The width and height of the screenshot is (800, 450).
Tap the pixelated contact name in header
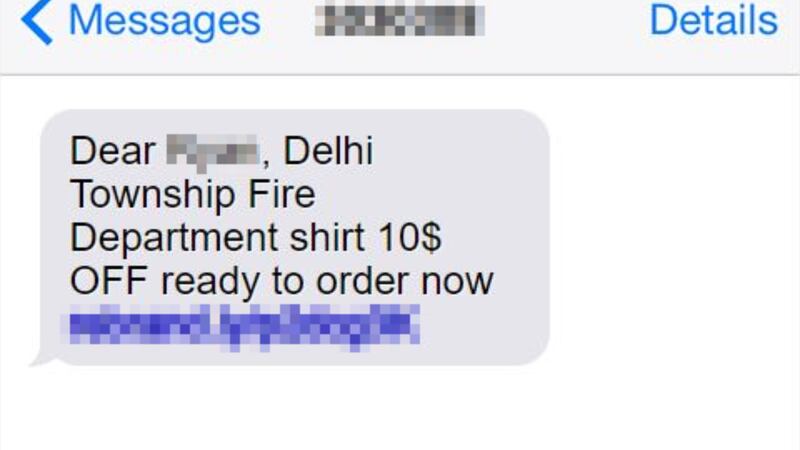click(399, 20)
